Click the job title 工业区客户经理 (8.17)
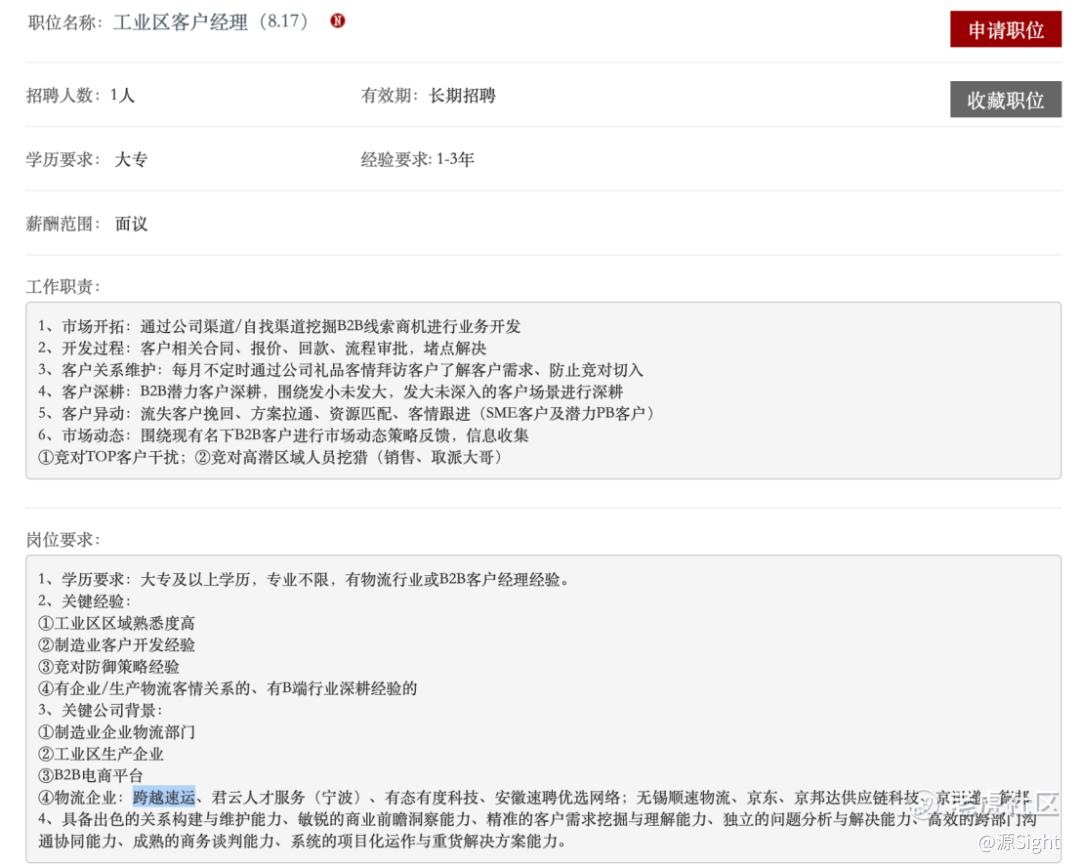The image size is (1080, 867). coord(210,21)
